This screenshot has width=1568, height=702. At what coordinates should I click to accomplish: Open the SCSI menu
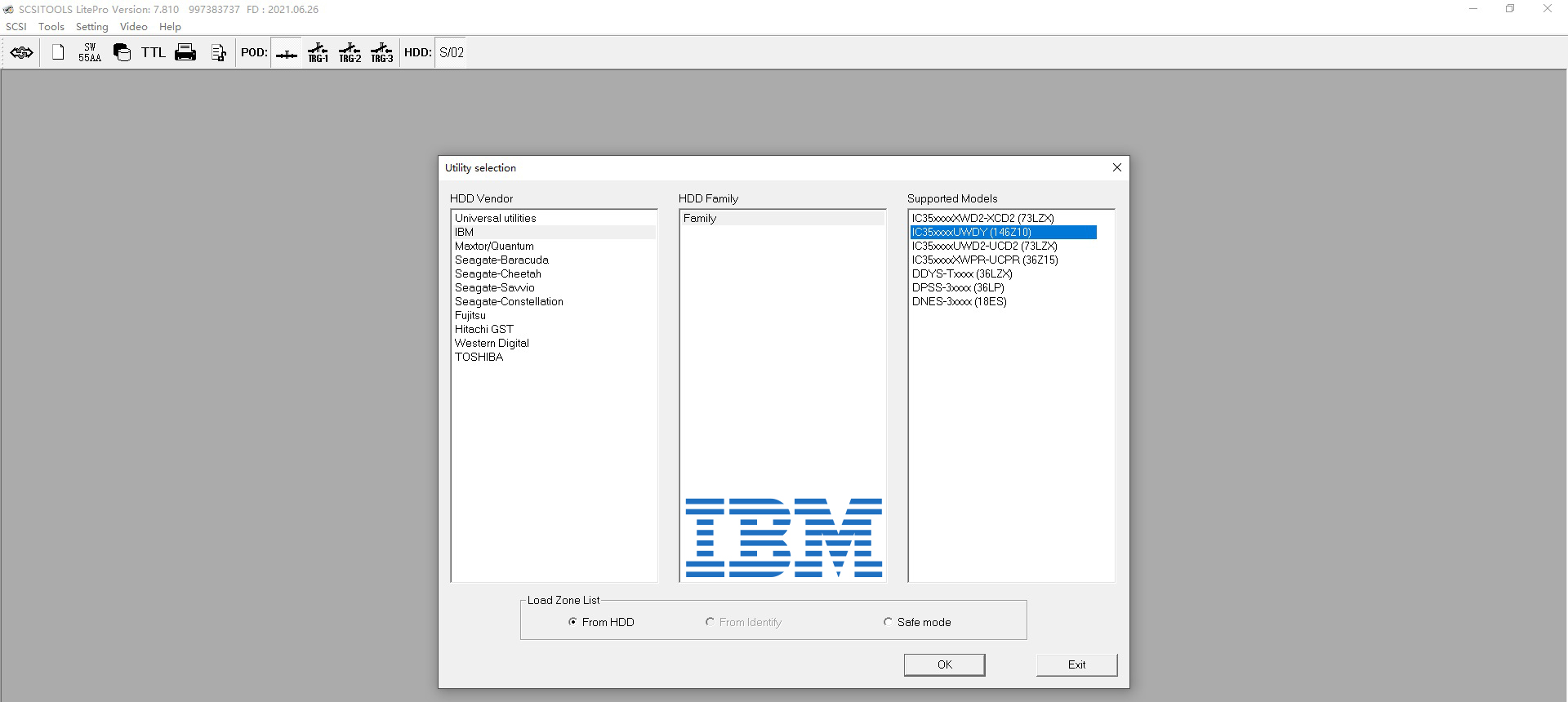(x=16, y=27)
